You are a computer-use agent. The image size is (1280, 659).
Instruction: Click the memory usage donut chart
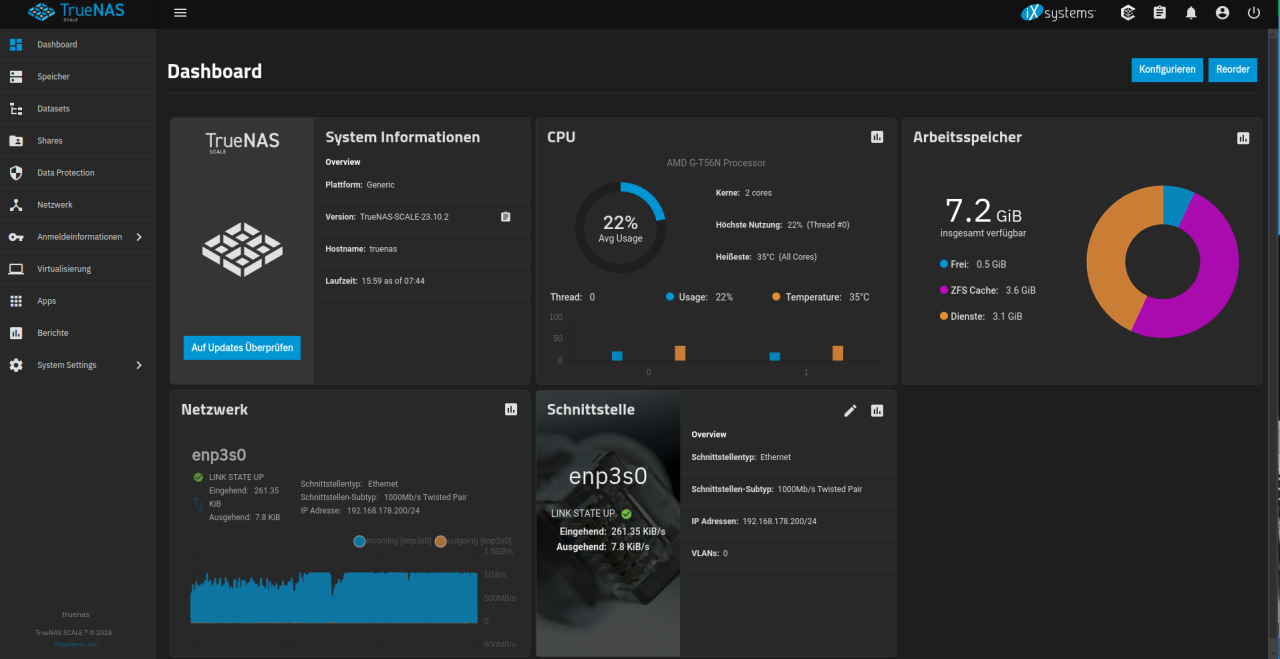[x=1163, y=261]
